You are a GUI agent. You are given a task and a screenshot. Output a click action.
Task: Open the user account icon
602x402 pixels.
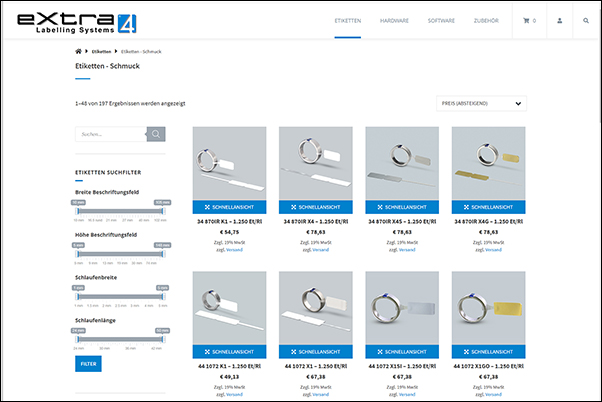(x=559, y=20)
